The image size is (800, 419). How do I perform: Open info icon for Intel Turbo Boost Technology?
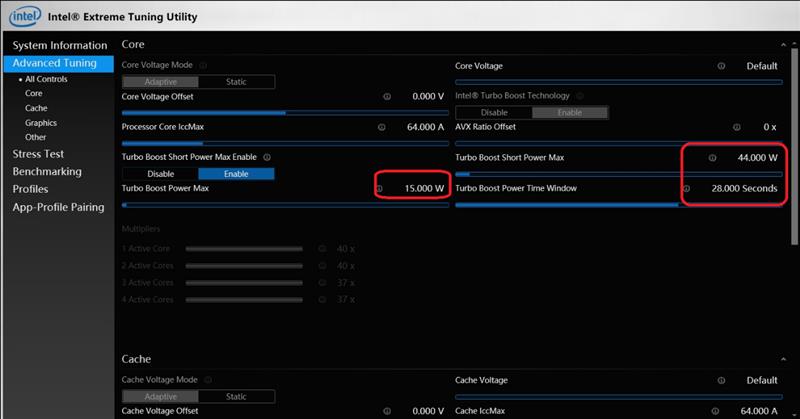[x=580, y=96]
